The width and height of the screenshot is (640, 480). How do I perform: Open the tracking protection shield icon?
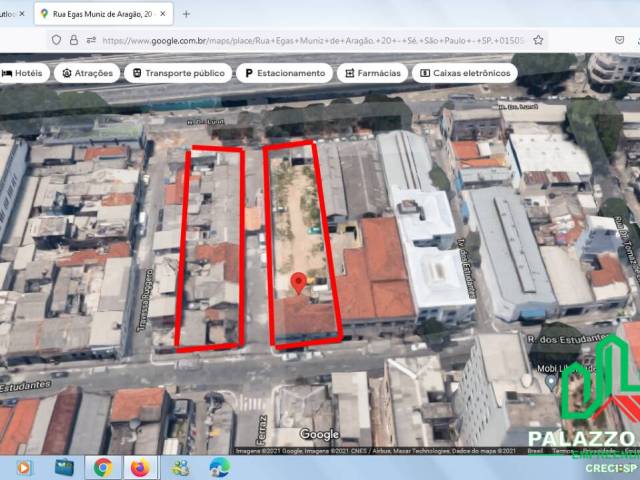[x=57, y=40]
